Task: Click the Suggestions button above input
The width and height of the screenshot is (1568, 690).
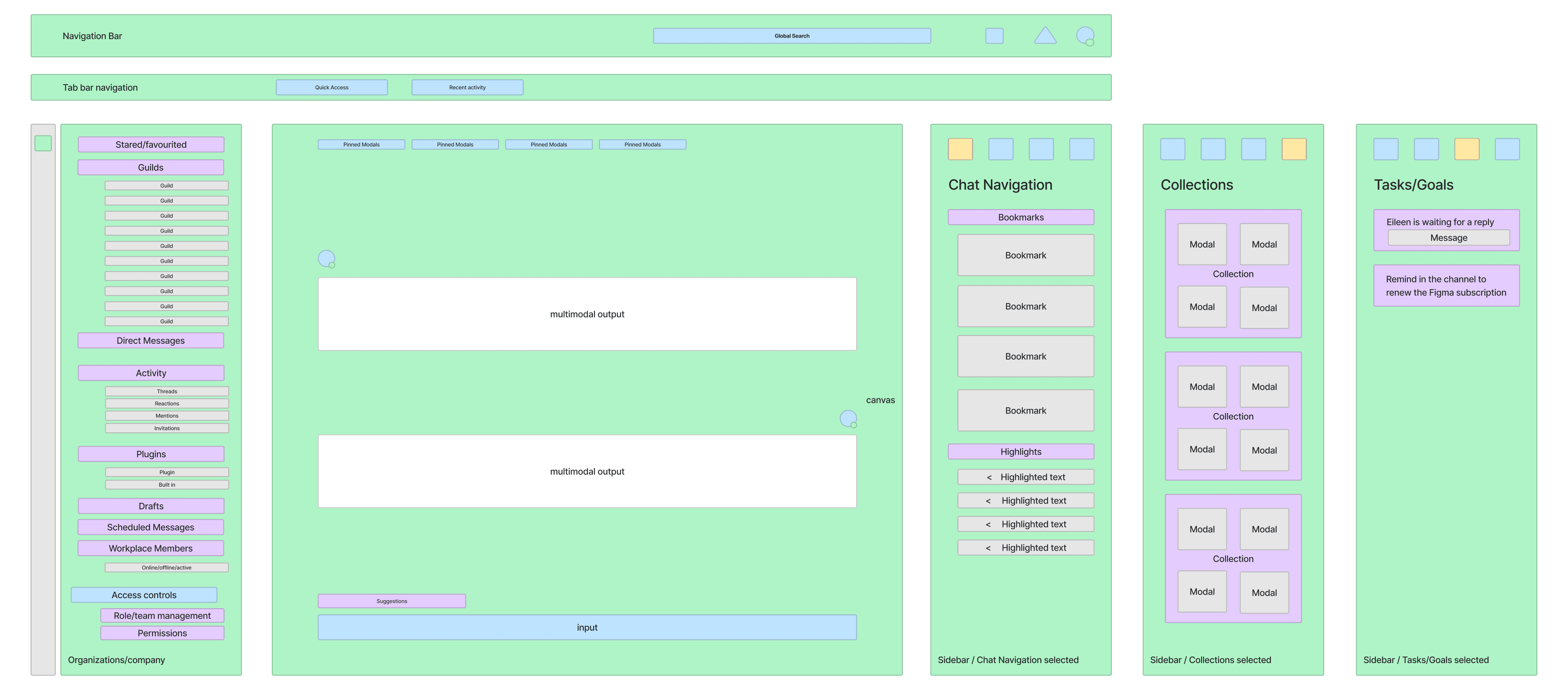Action: coord(391,601)
